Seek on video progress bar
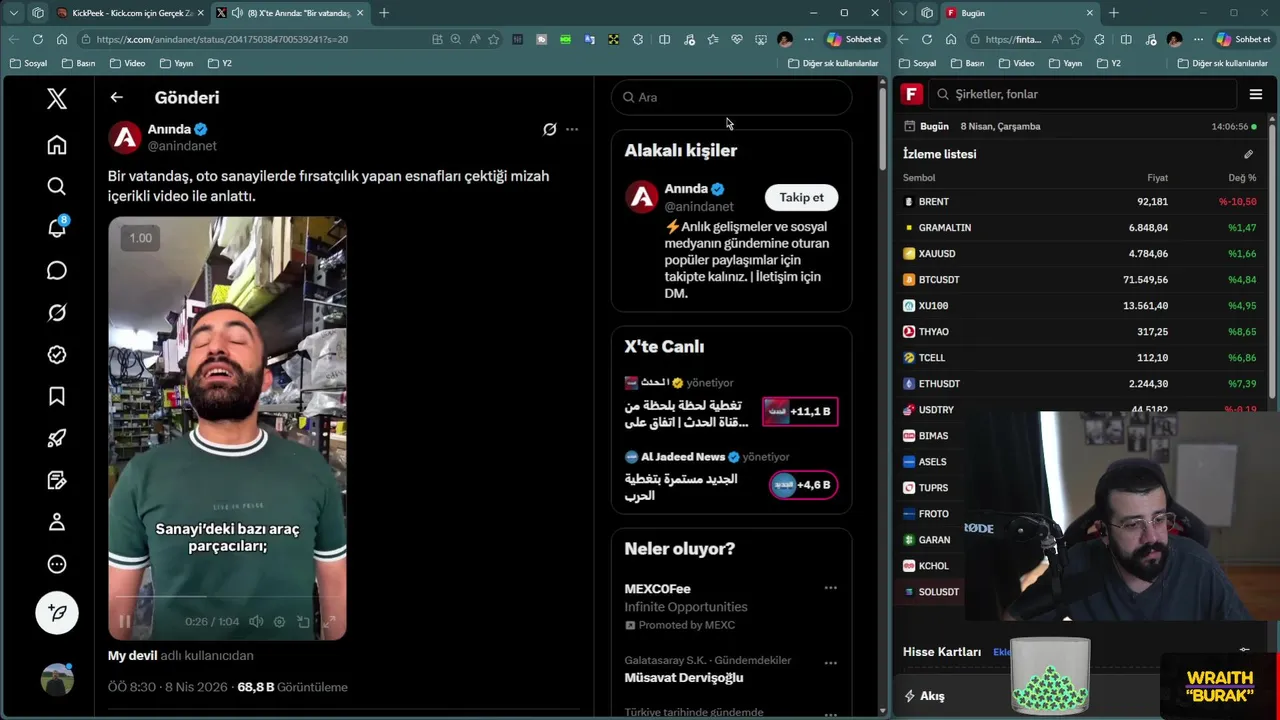Screen dimensions: 1280x720 227,597
